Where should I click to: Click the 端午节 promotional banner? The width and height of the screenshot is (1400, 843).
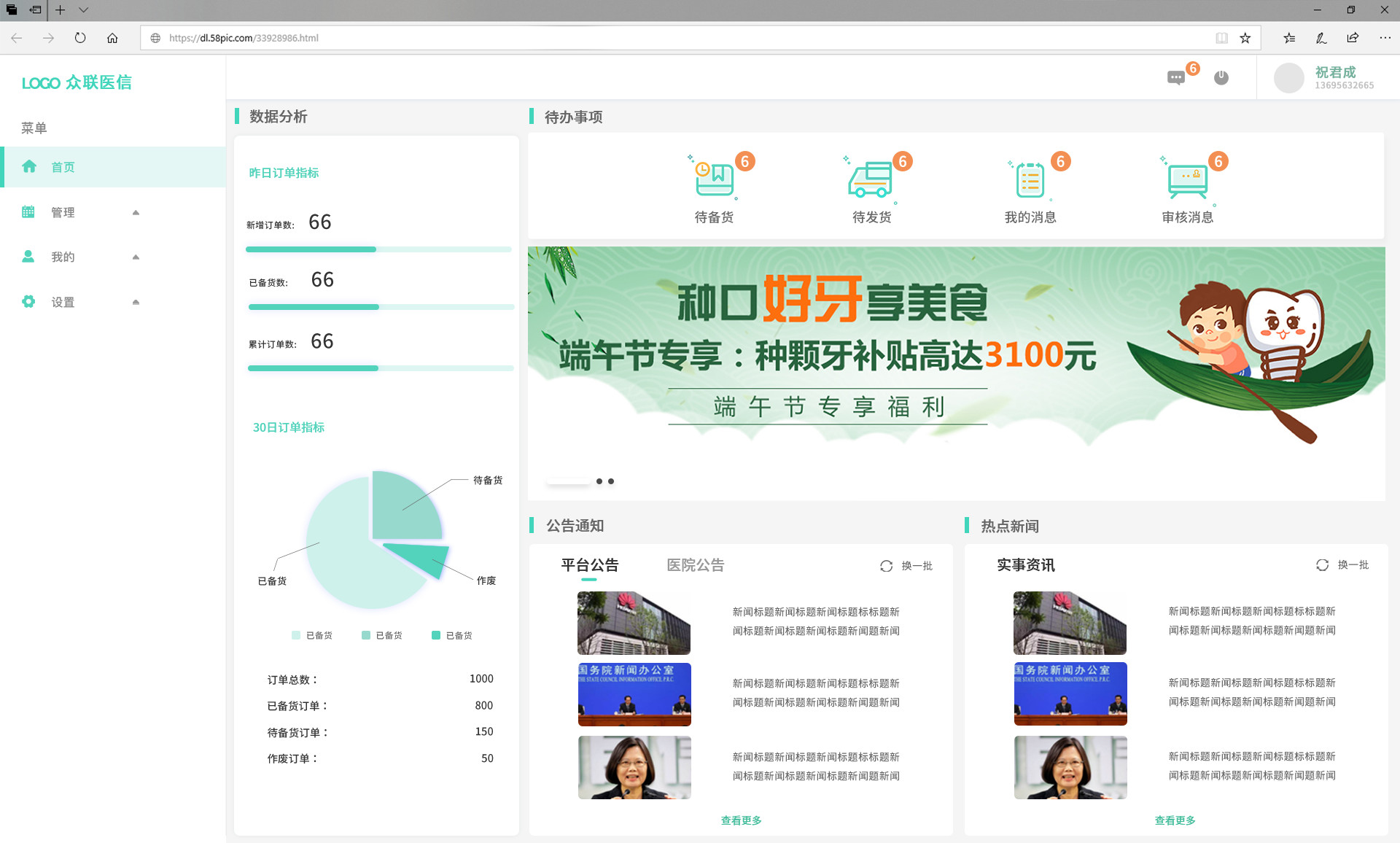(956, 373)
